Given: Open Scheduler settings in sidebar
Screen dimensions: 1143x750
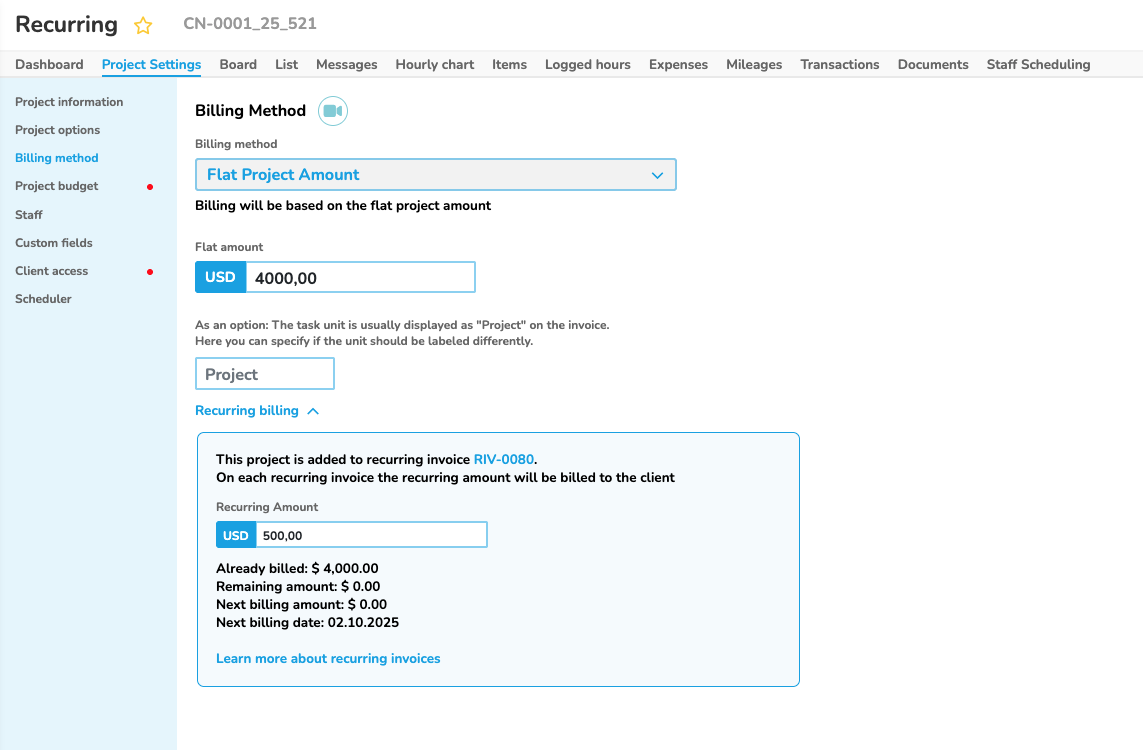Looking at the screenshot, I should [x=43, y=299].
